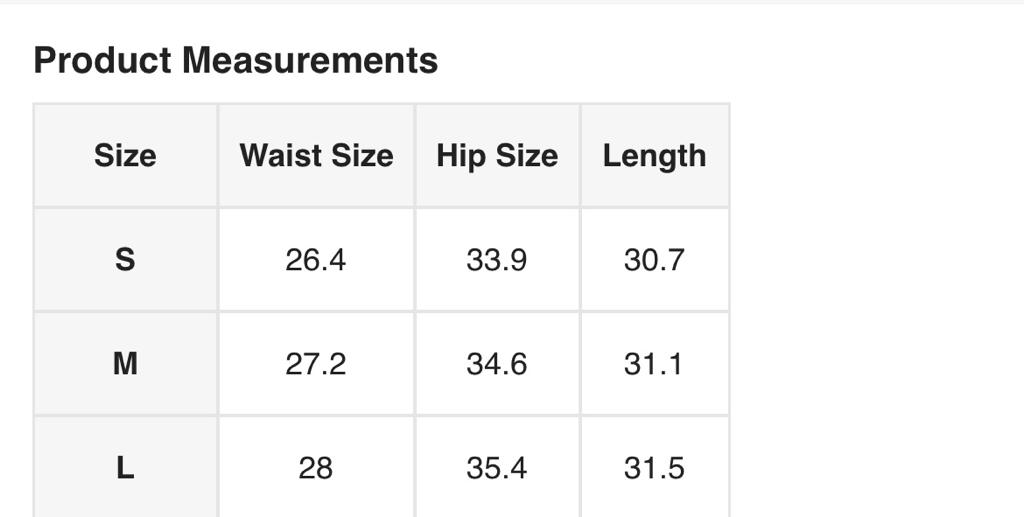Viewport: 1024px width, 517px height.
Task: Click the Waist Size column header
Action: pos(316,156)
